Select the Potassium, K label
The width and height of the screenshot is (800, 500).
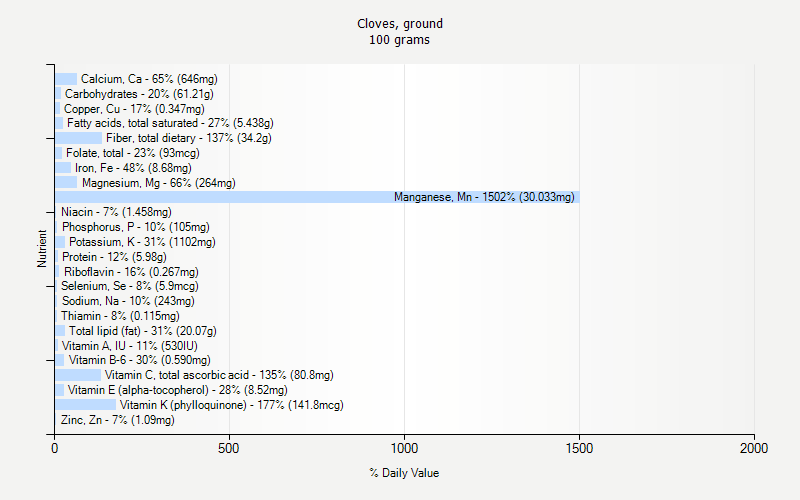coord(142,242)
